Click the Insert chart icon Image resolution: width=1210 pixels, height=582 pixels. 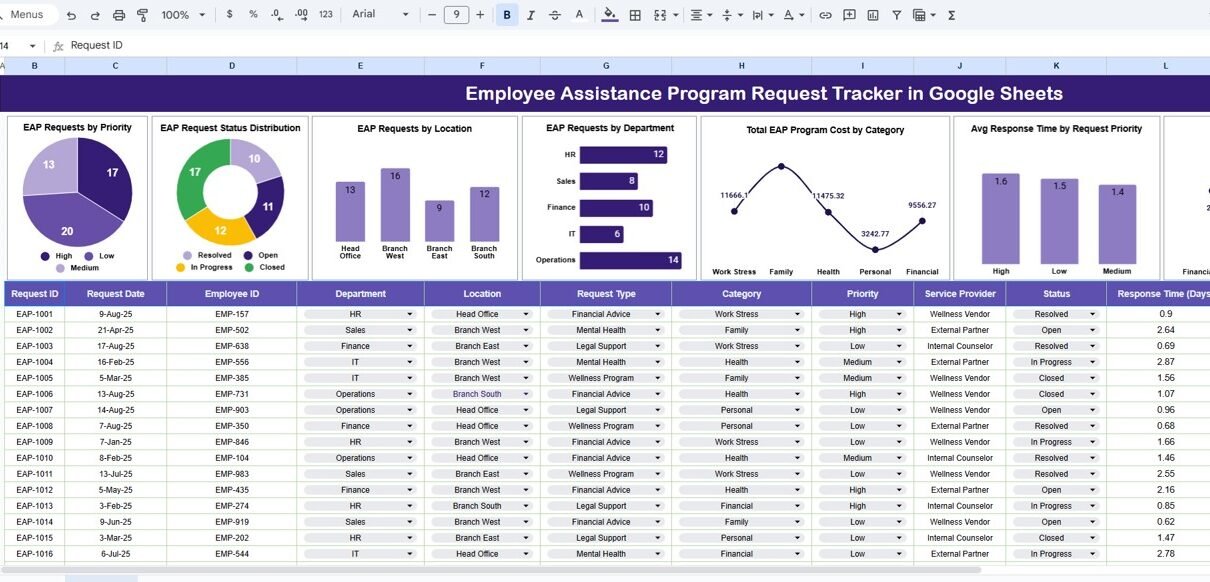873,15
